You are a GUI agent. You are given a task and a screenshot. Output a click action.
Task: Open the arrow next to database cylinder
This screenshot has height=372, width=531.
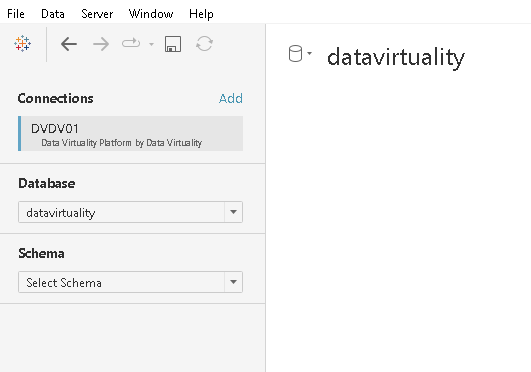coord(309,53)
